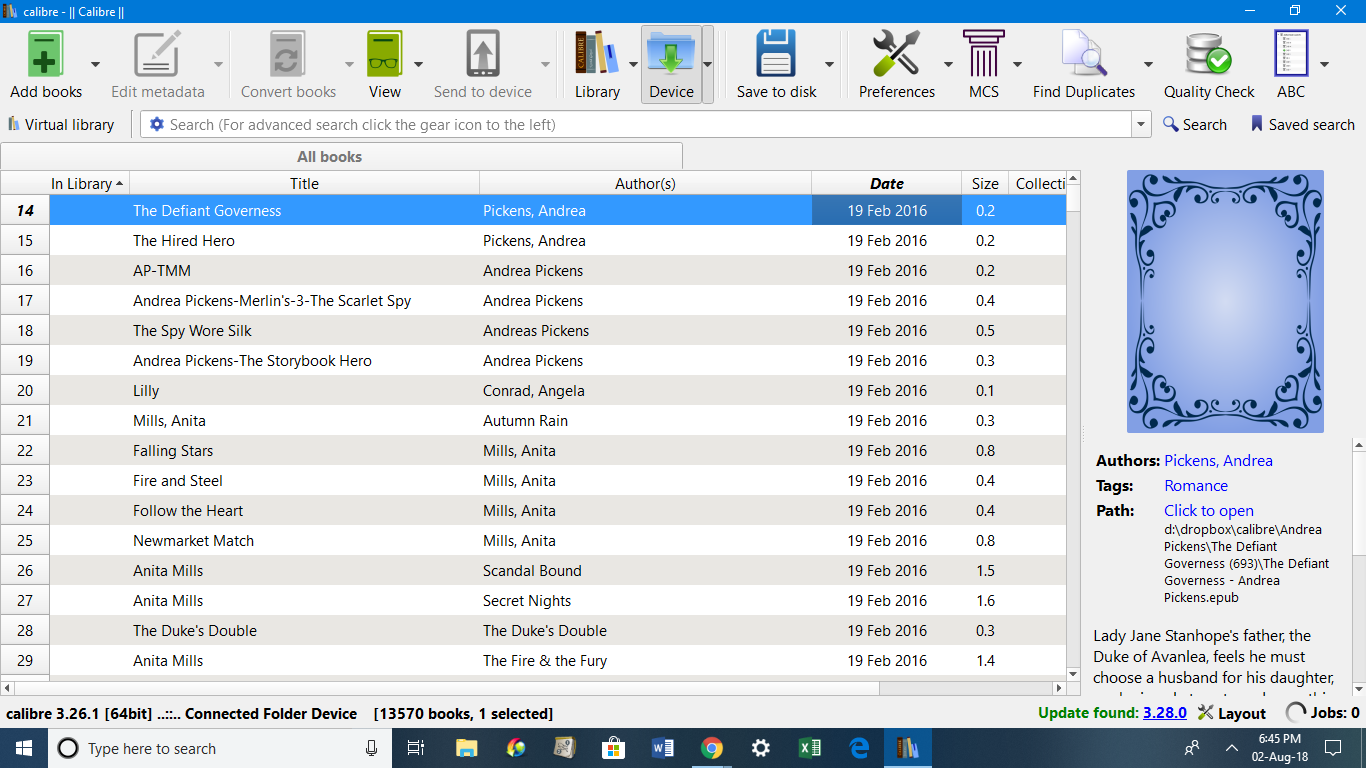Launch the MCS plugin icon
1366x768 pixels.
(983, 53)
